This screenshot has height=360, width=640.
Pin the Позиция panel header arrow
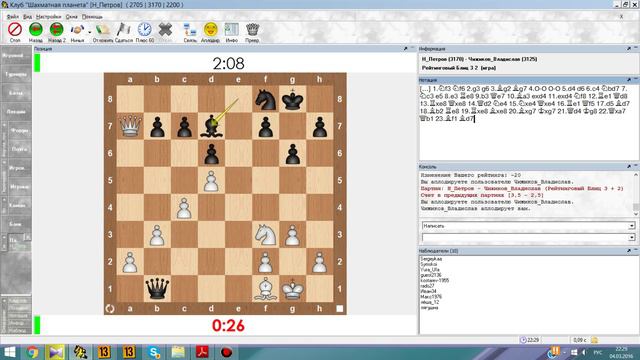406,49
